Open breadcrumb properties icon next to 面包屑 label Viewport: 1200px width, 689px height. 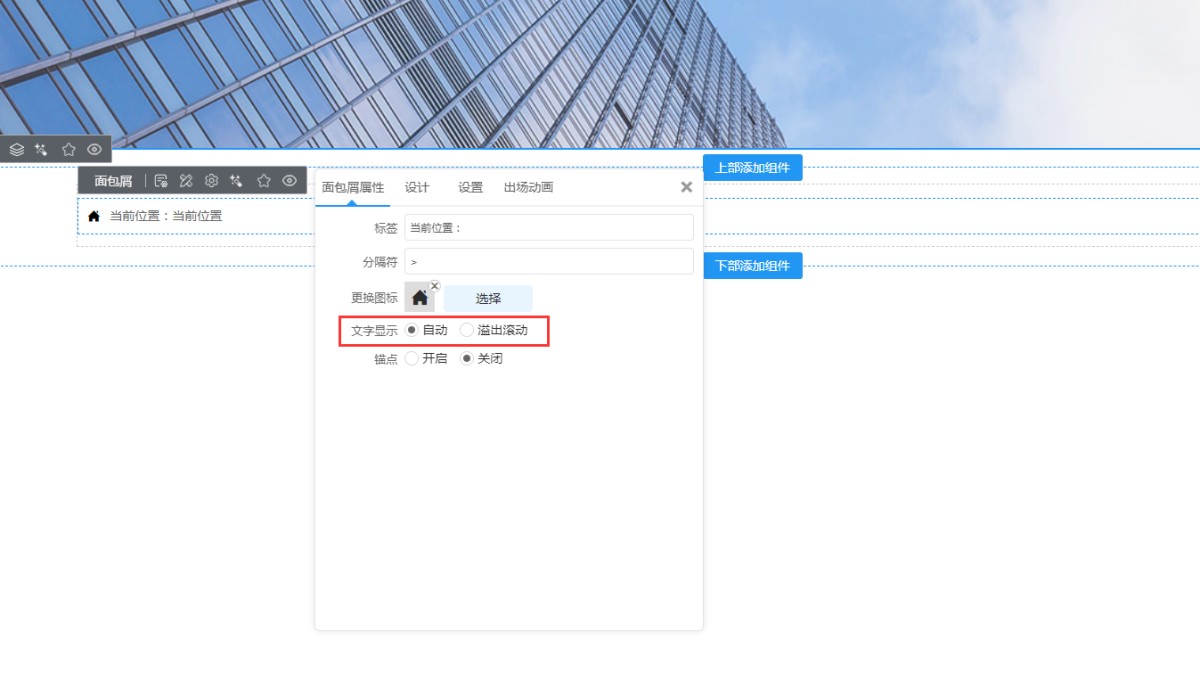pos(161,181)
